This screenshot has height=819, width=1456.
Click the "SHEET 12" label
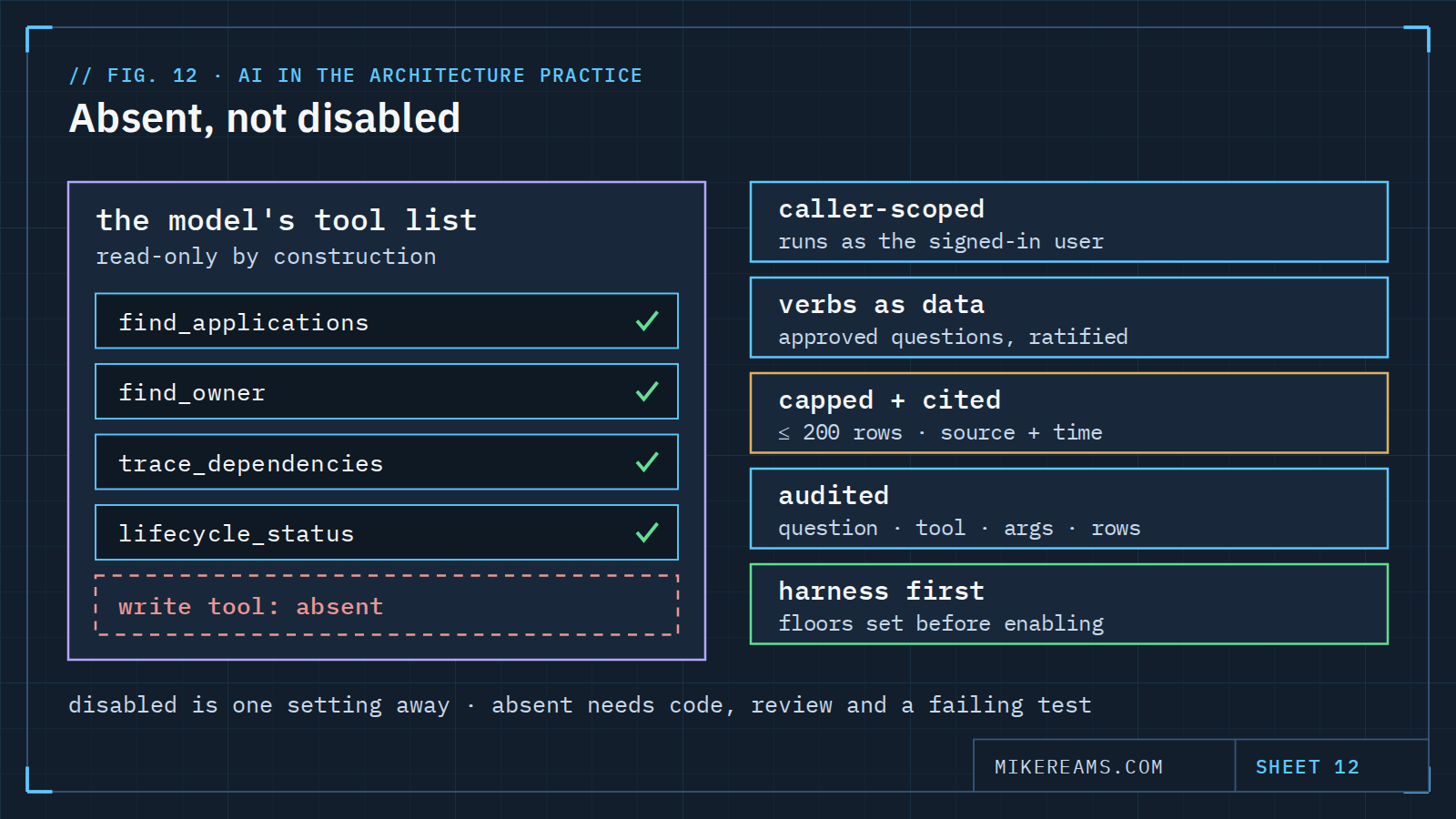click(1308, 767)
